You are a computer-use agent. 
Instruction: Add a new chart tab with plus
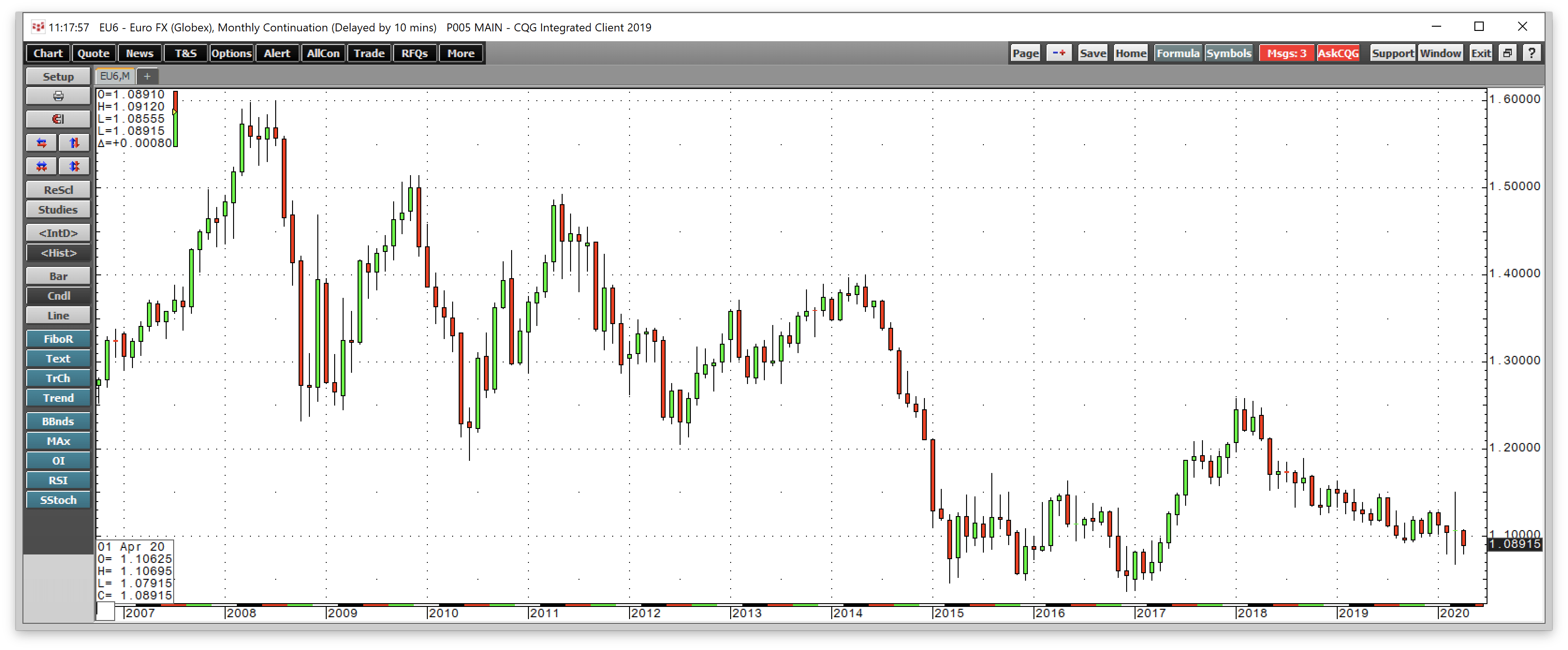click(147, 76)
